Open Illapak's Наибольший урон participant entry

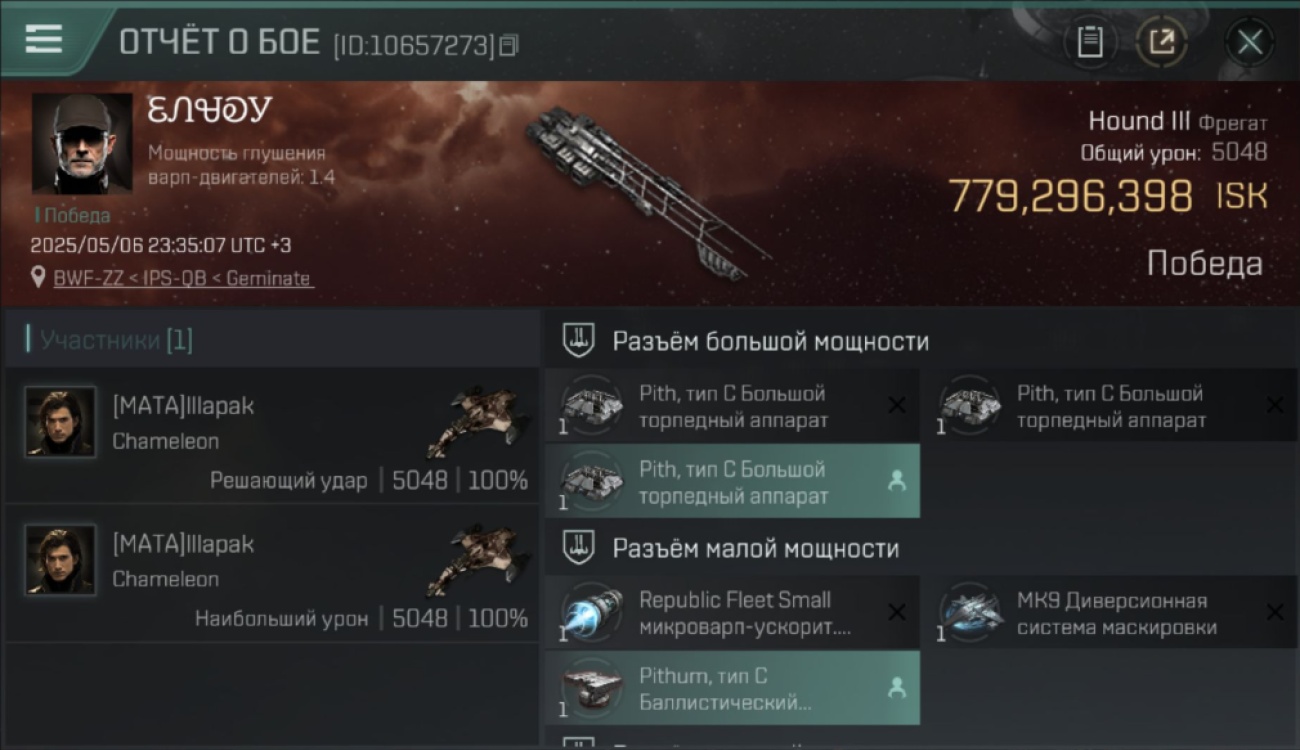point(272,573)
